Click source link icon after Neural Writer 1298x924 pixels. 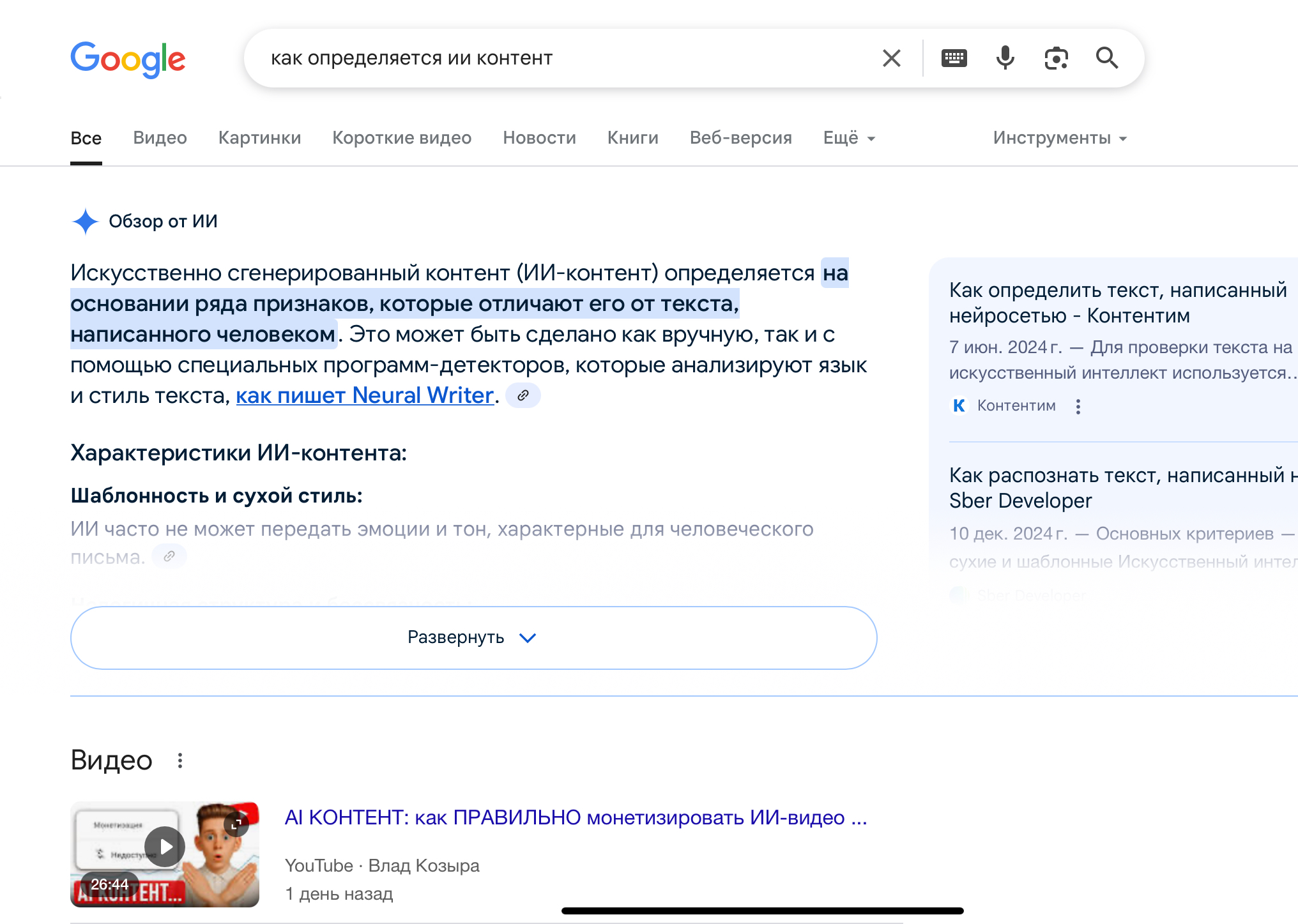[523, 395]
